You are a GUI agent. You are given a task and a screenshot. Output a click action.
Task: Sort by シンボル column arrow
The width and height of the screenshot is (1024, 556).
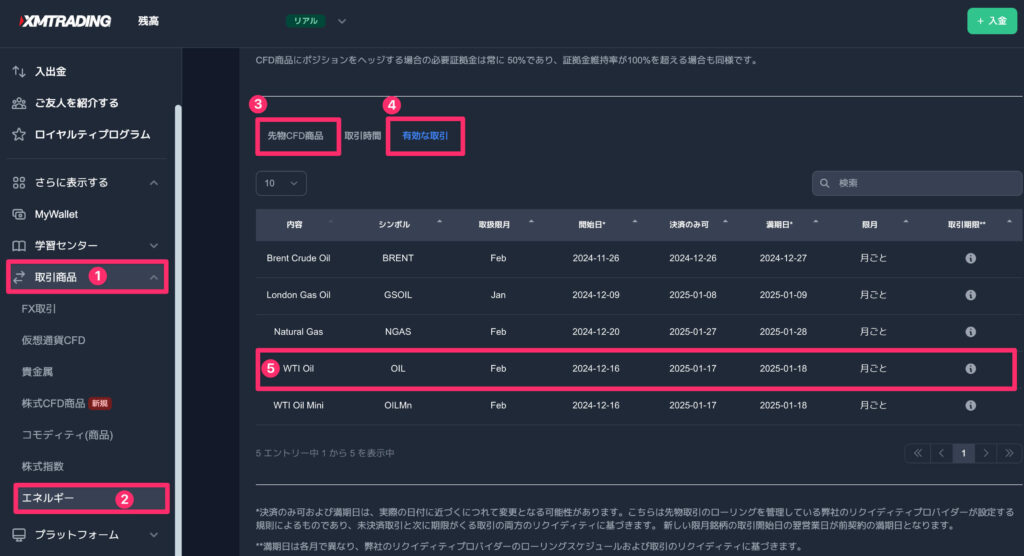pyautogui.click(x=440, y=222)
